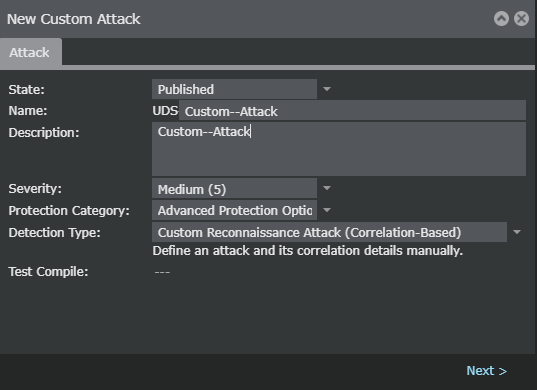Click the correlation details hint text
This screenshot has height=390, width=537.
(308, 251)
